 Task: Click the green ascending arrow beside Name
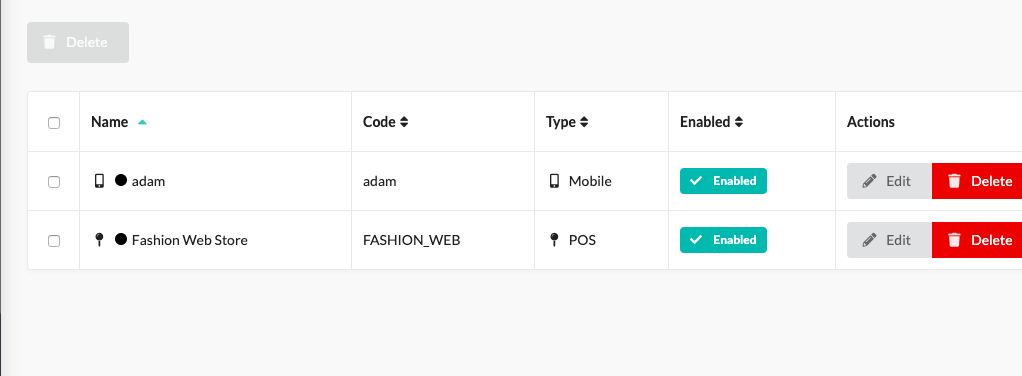pyautogui.click(x=142, y=122)
